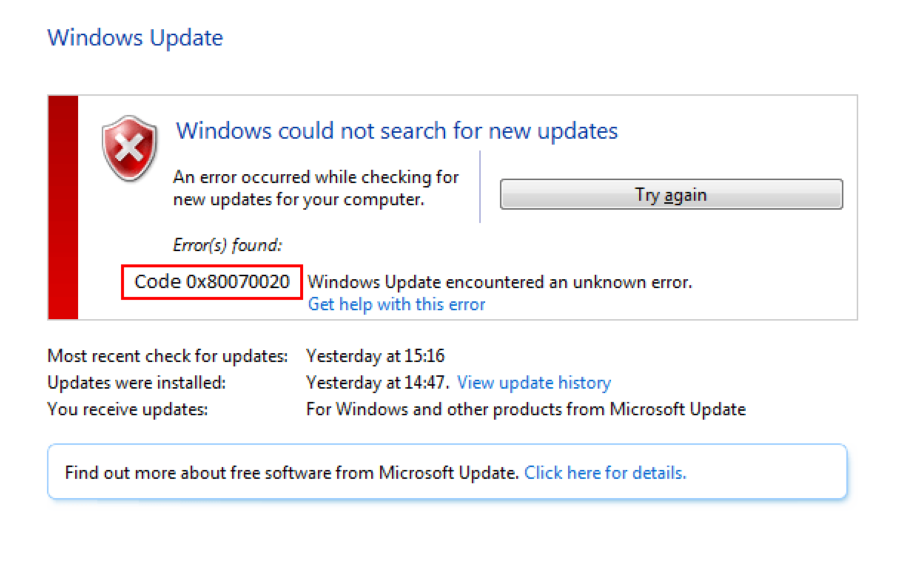Image resolution: width=900 pixels, height=565 pixels.
Task: Click the 'An error occurred while checking' description
Action: coord(316,188)
